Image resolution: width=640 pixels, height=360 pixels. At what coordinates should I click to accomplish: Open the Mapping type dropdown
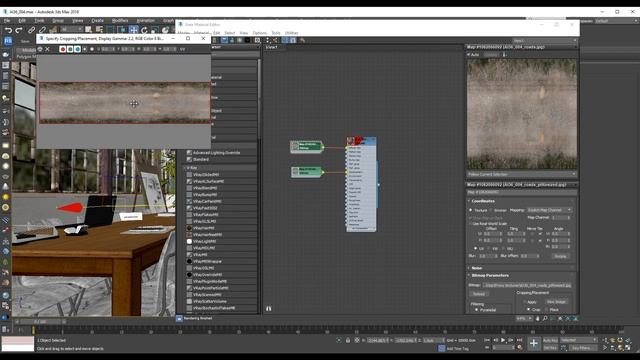pos(549,210)
